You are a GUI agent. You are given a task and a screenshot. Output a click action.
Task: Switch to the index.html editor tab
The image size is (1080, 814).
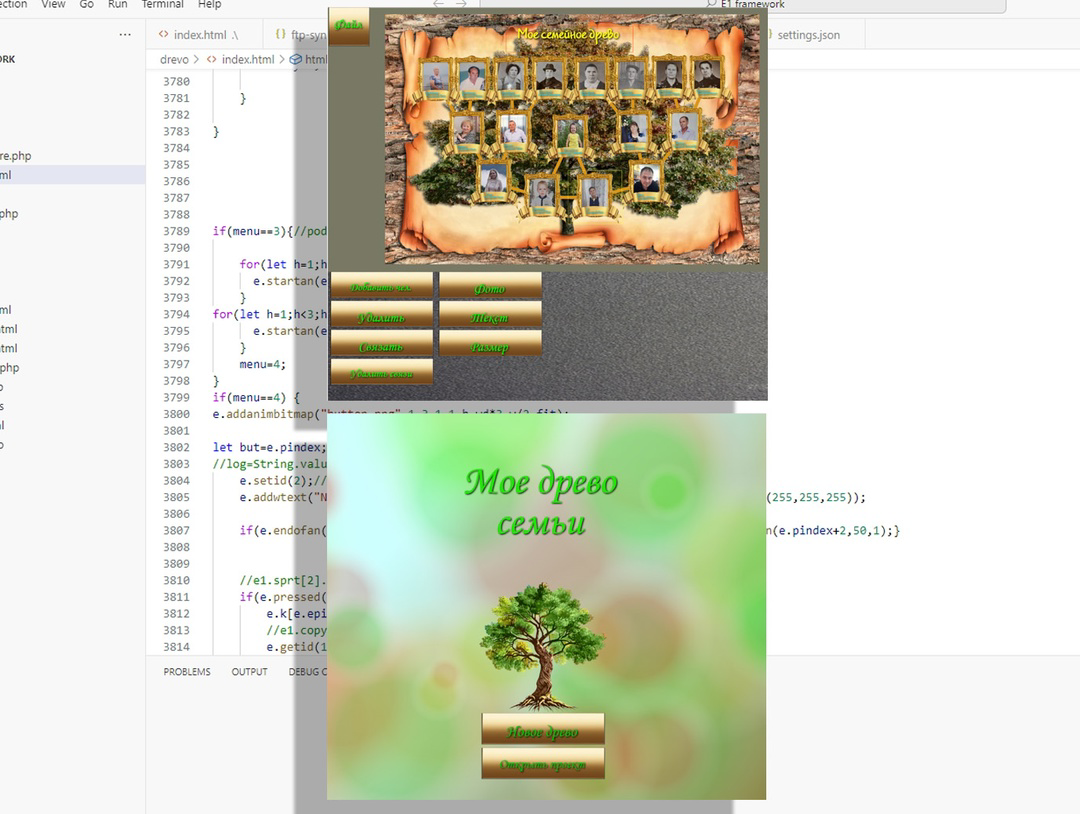204,34
